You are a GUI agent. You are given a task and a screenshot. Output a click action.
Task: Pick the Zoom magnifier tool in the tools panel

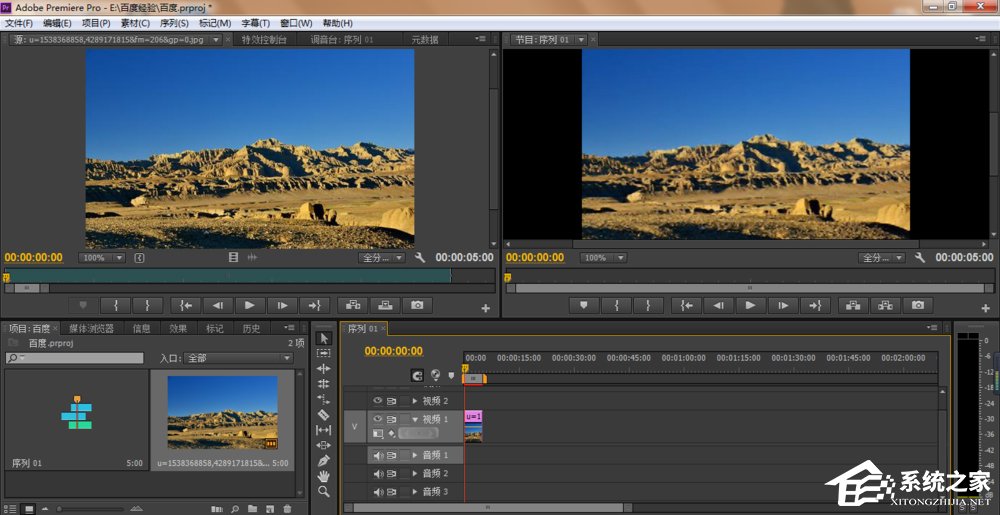point(323,492)
